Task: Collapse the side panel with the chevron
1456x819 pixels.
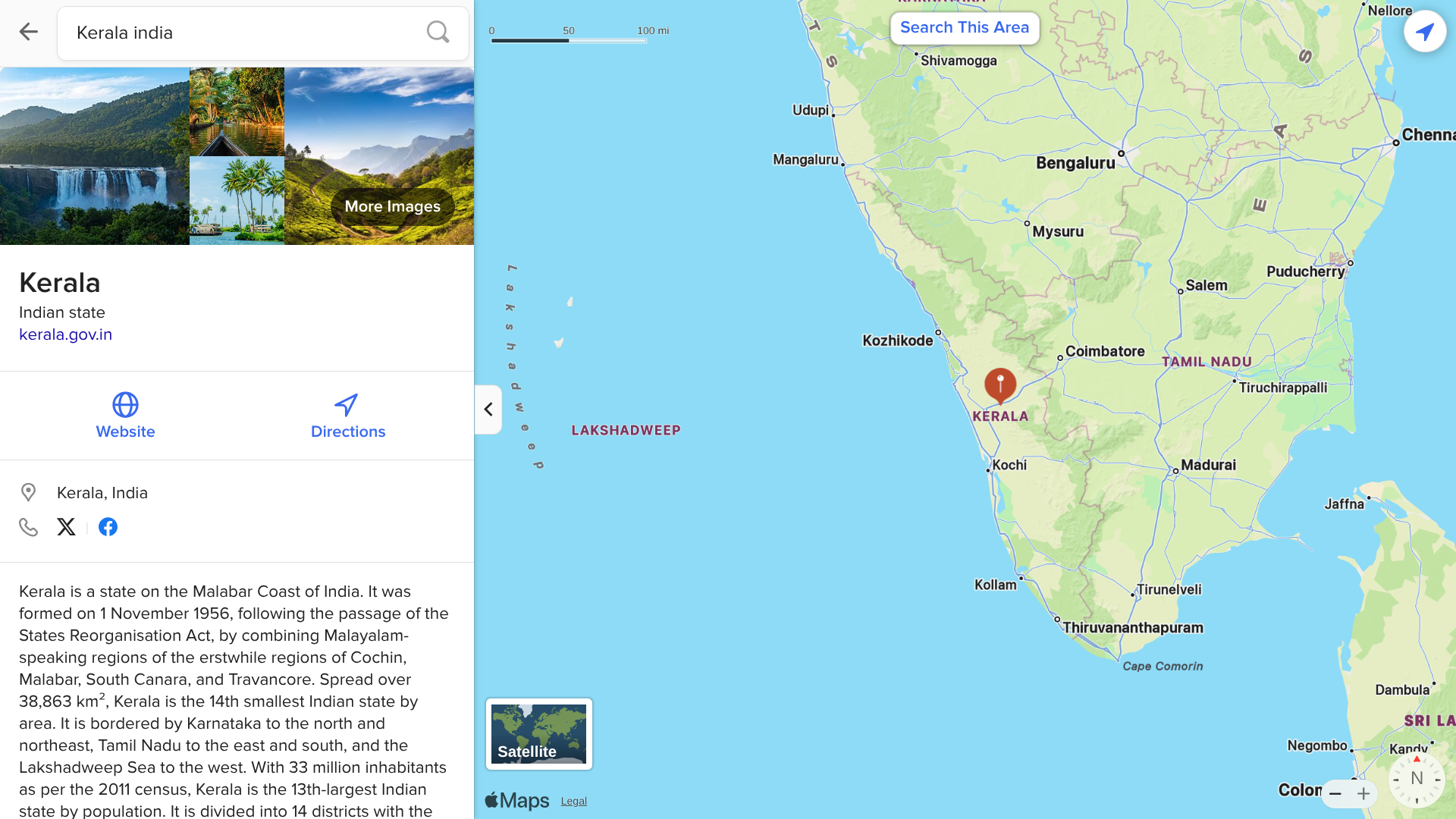Action: pyautogui.click(x=488, y=409)
